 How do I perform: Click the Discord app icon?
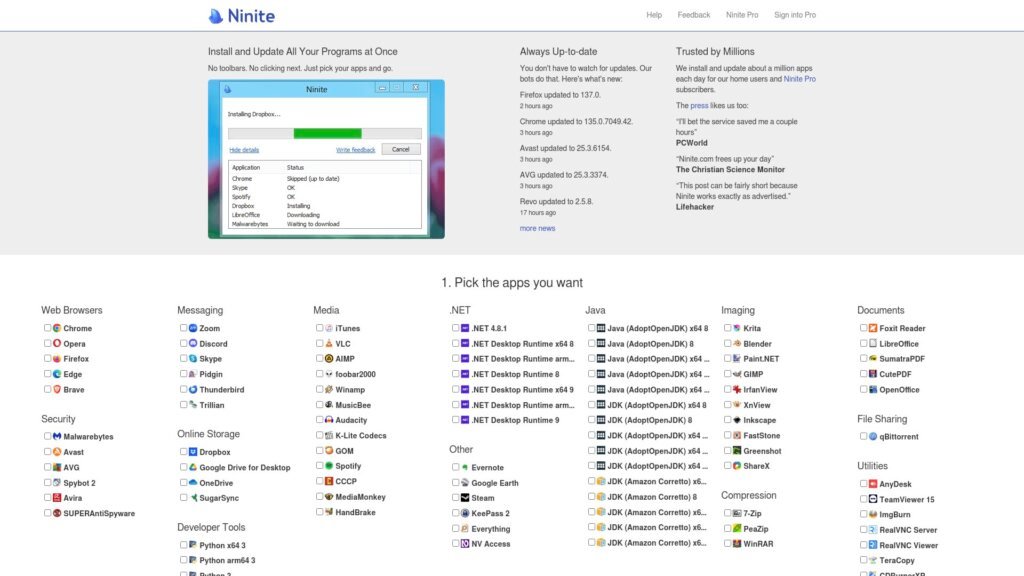pyautogui.click(x=193, y=343)
